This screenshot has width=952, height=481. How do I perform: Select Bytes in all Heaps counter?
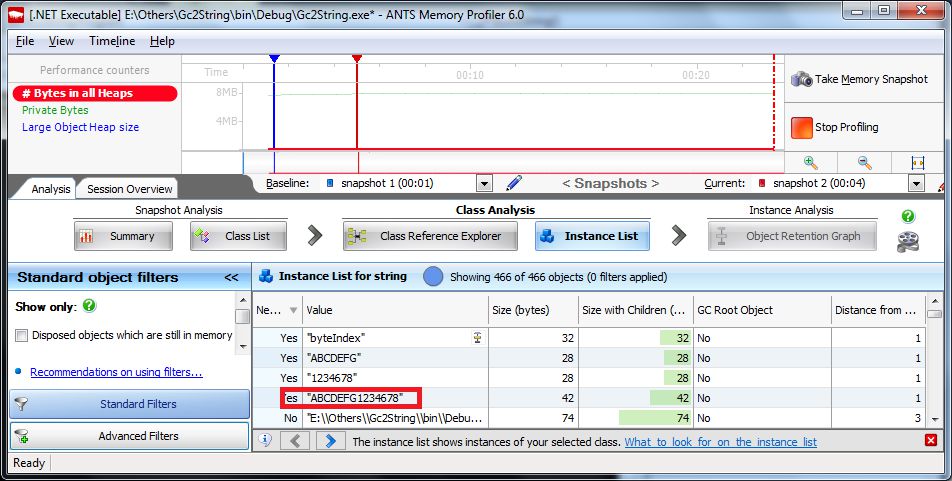click(95, 93)
